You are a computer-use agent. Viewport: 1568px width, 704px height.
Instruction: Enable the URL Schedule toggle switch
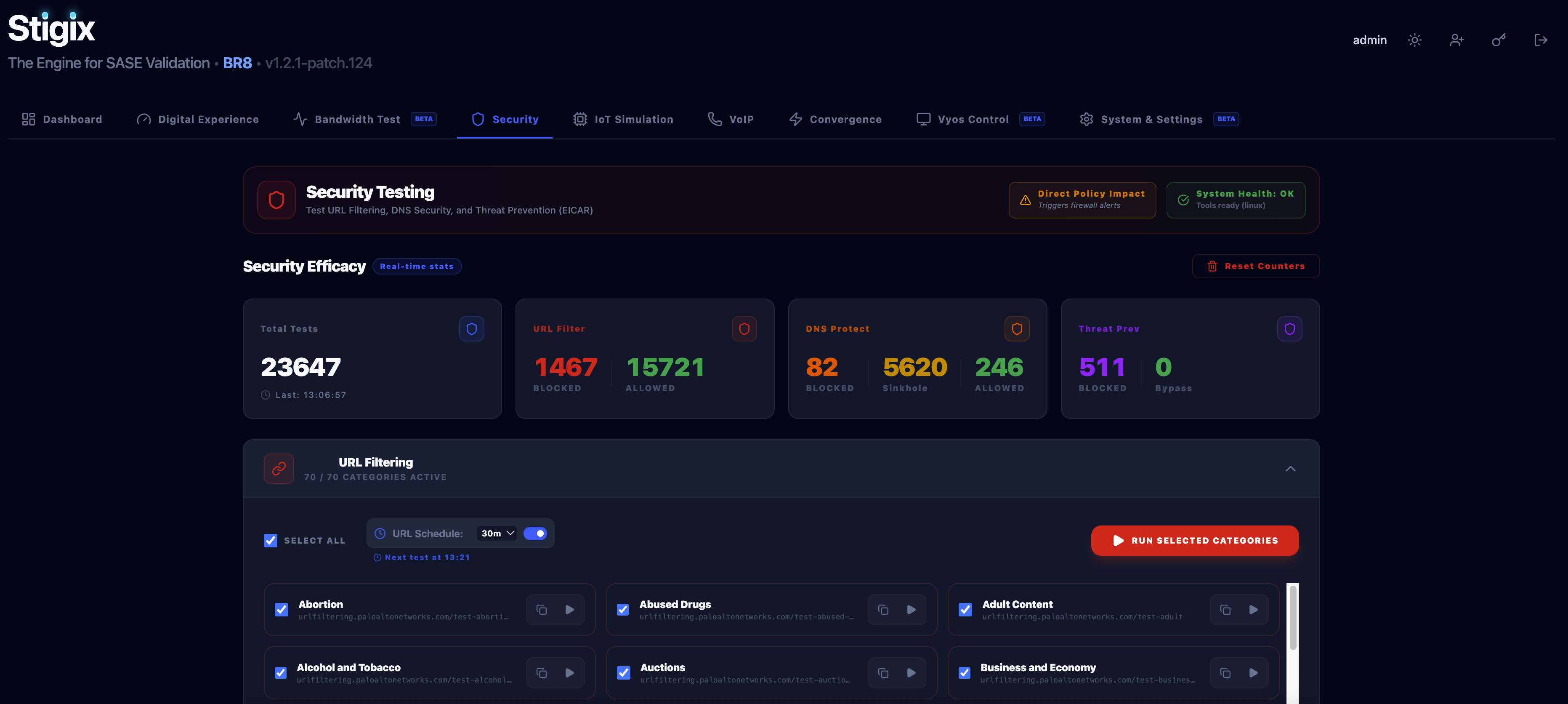(x=535, y=533)
